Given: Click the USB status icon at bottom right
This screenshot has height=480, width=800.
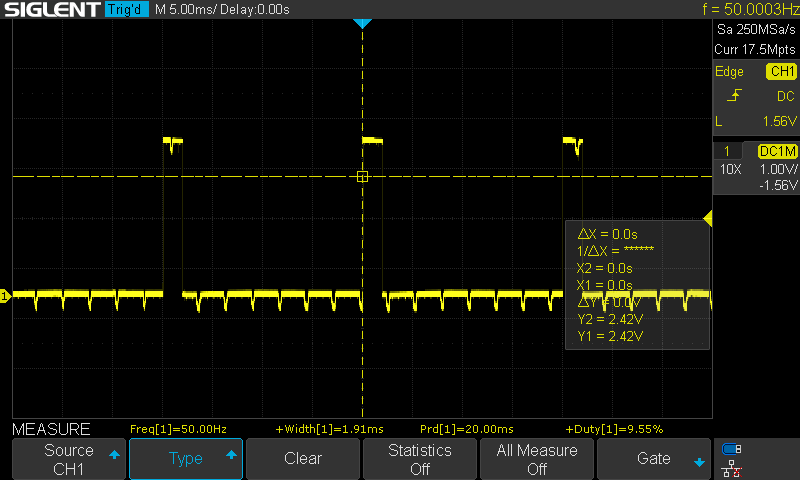Looking at the screenshot, I should pyautogui.click(x=732, y=449).
